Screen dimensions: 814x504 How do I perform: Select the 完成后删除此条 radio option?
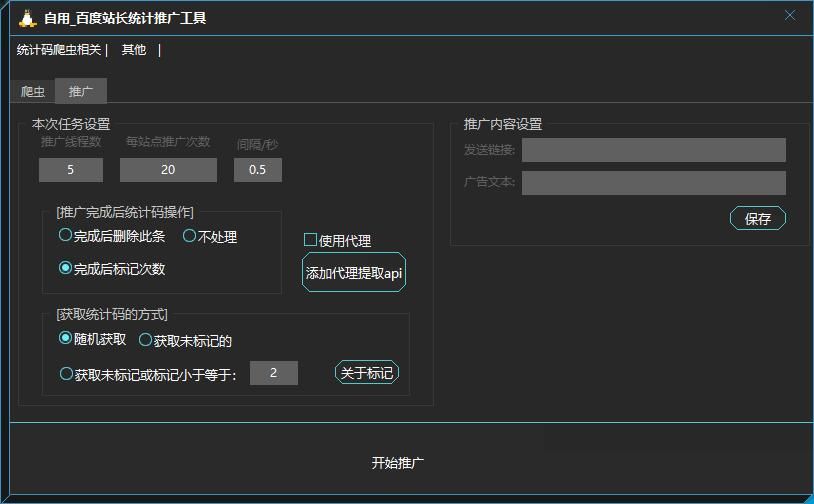click(66, 236)
